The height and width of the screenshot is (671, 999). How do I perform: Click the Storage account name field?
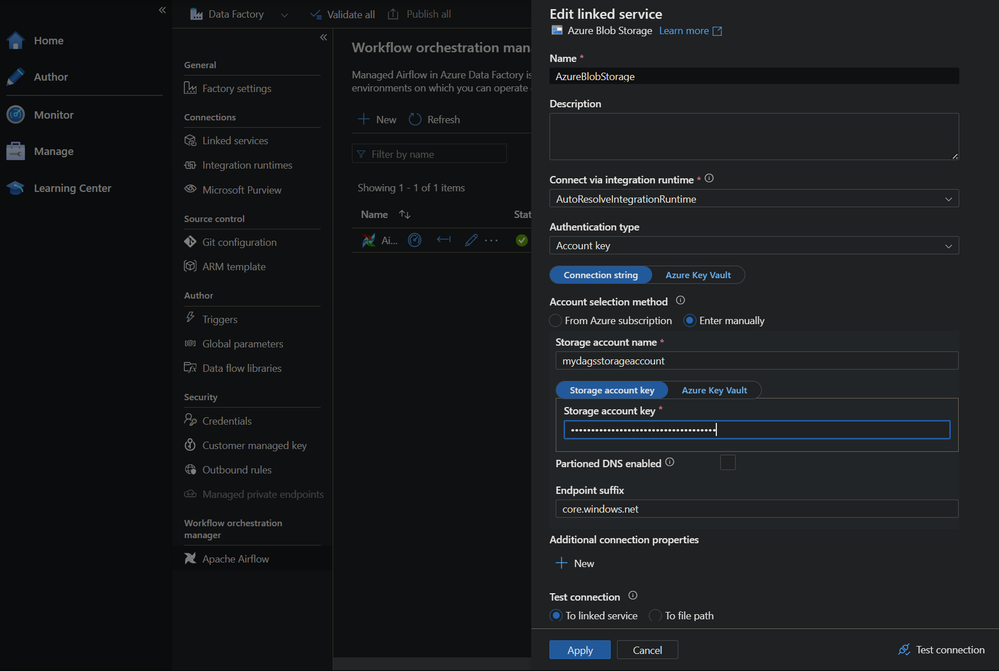tap(756, 361)
